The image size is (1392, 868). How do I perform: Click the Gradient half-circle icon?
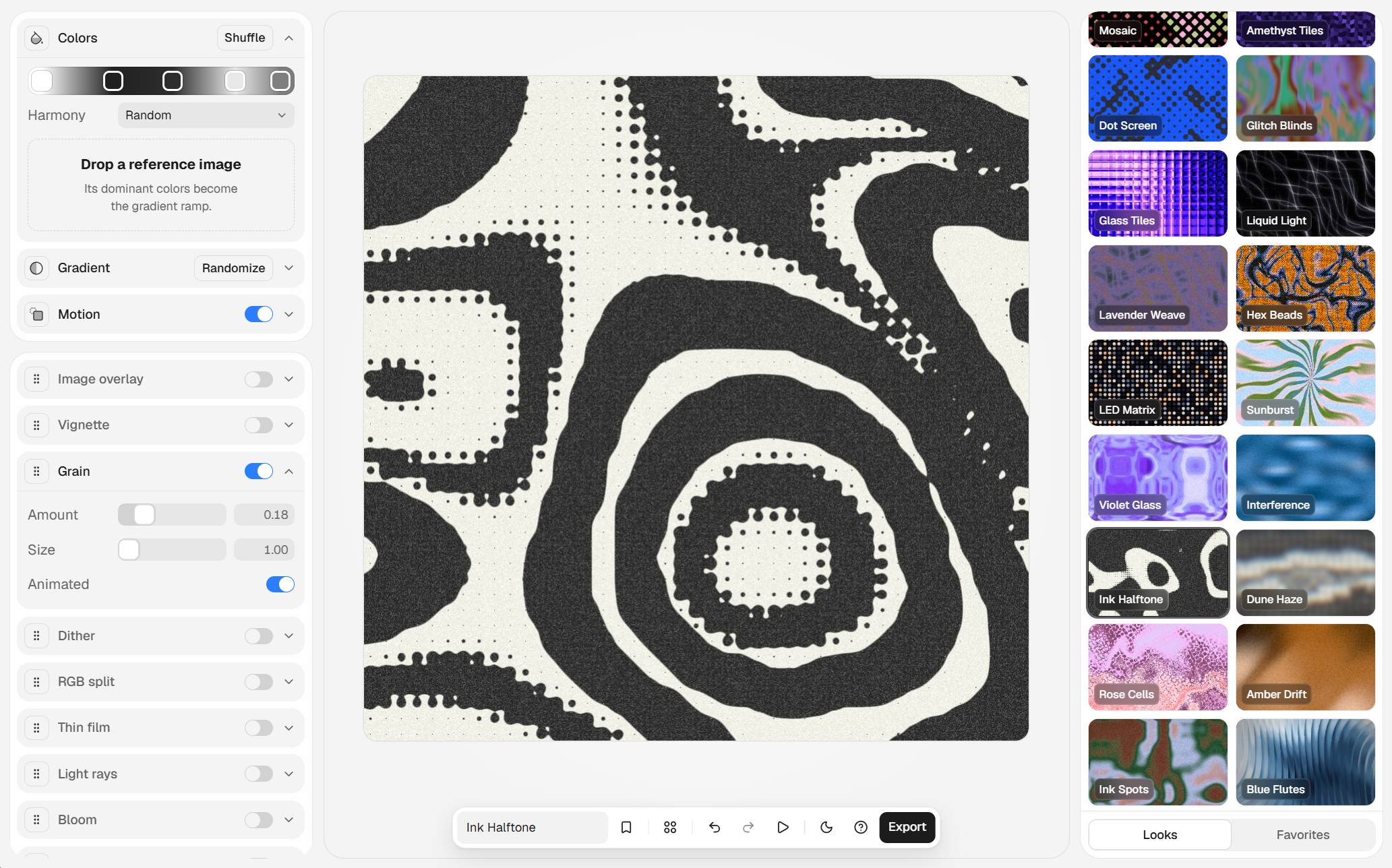pyautogui.click(x=37, y=268)
